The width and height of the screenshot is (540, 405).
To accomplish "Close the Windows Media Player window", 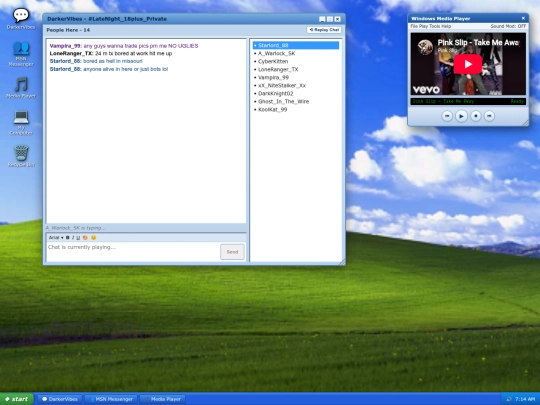I will click(523, 18).
